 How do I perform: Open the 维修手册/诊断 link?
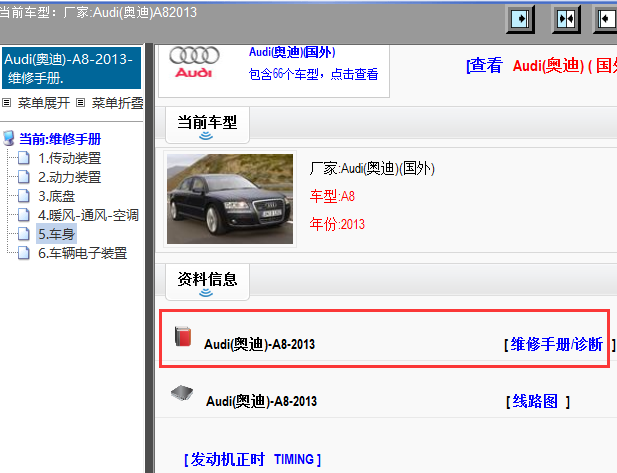pos(556,344)
